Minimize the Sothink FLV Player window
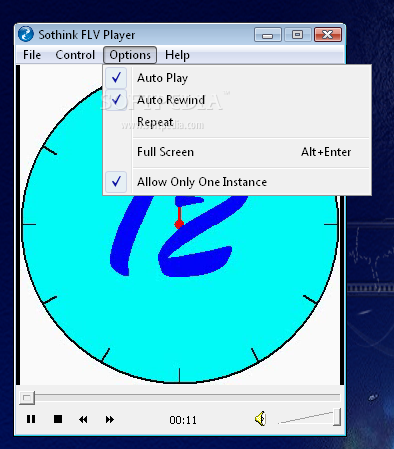The width and height of the screenshot is (394, 449). pyautogui.click(x=268, y=35)
